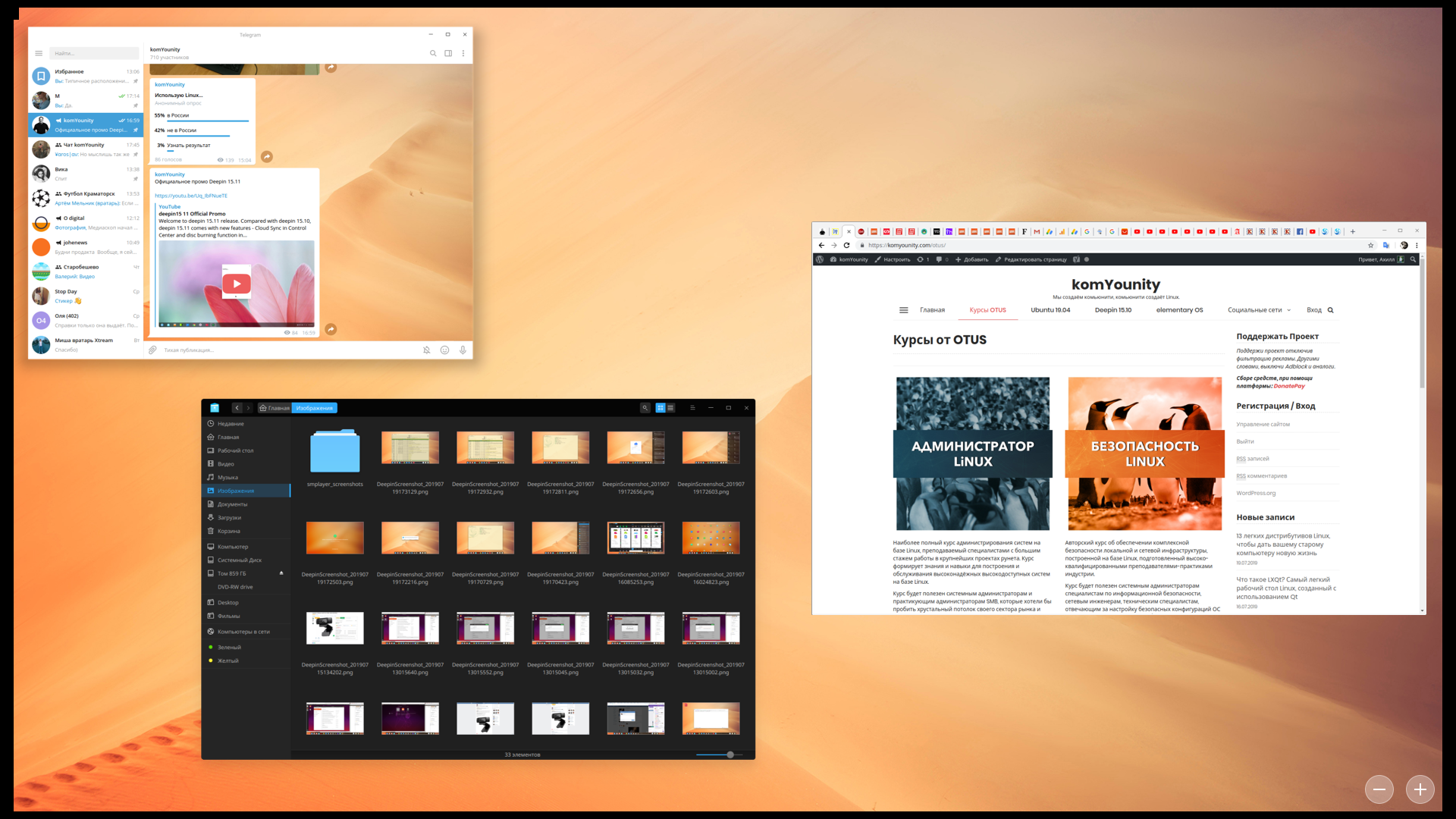Image resolution: width=1456 pixels, height=819 pixels.
Task: Select poll option 'в России'
Action: (202, 117)
